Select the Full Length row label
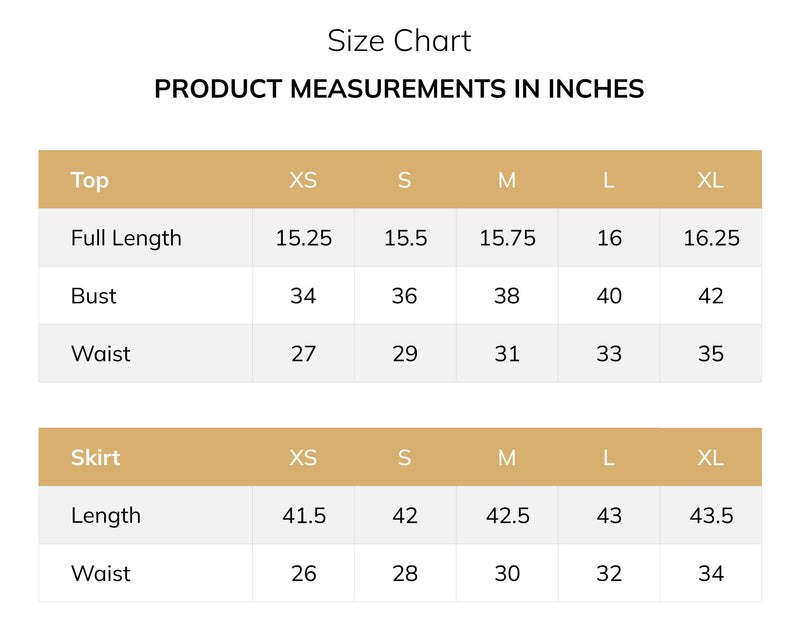 [x=126, y=238]
